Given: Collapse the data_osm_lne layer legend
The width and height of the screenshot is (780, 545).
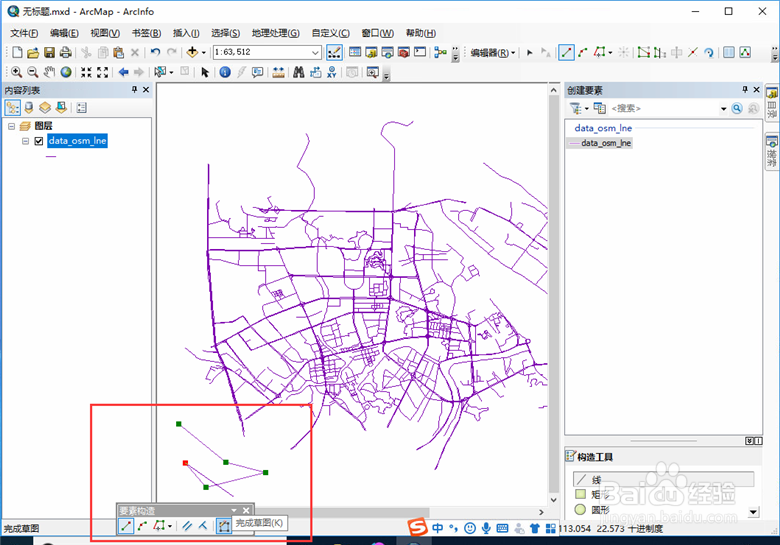Looking at the screenshot, I should (25, 141).
